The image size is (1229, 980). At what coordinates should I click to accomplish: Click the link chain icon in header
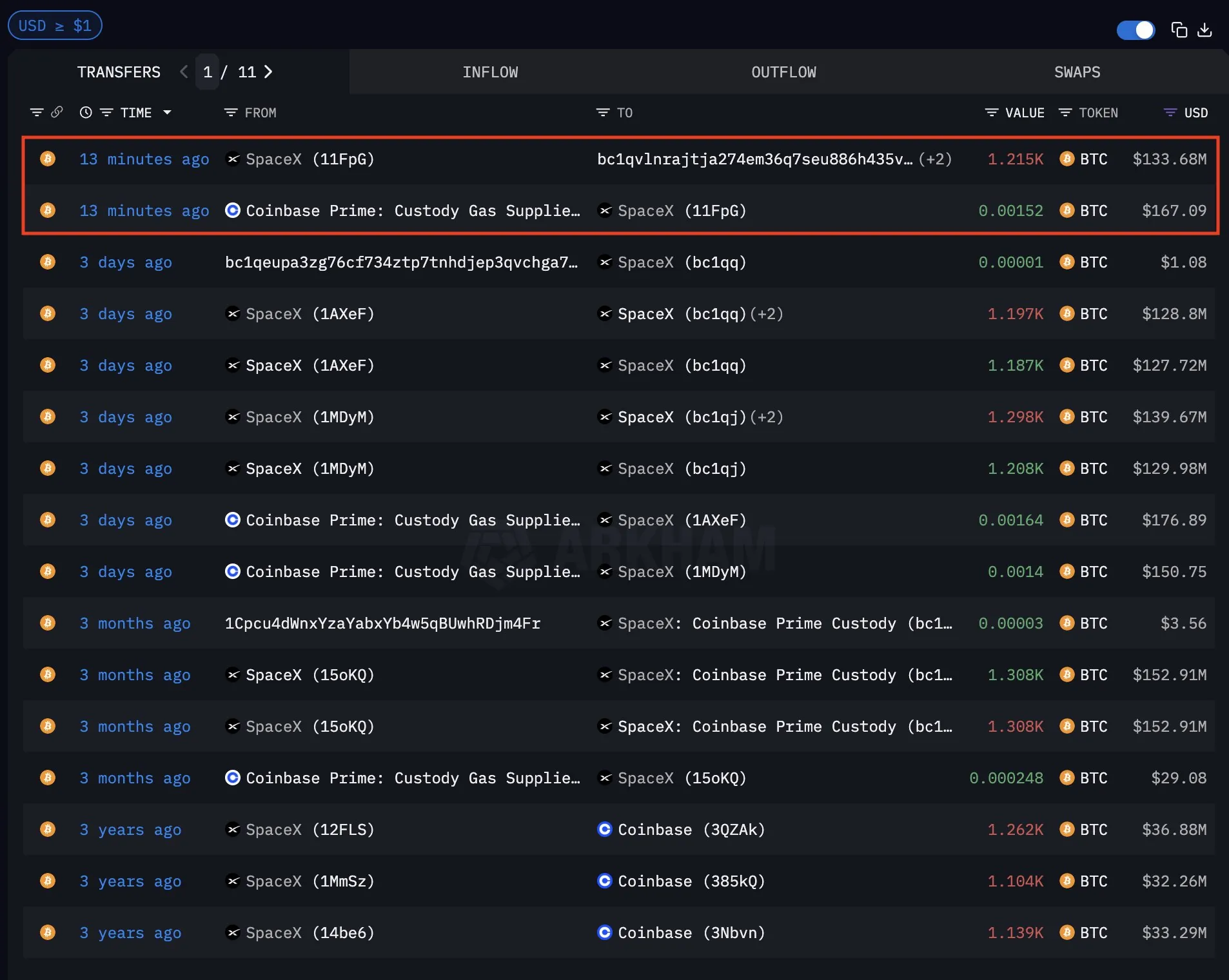tap(57, 112)
